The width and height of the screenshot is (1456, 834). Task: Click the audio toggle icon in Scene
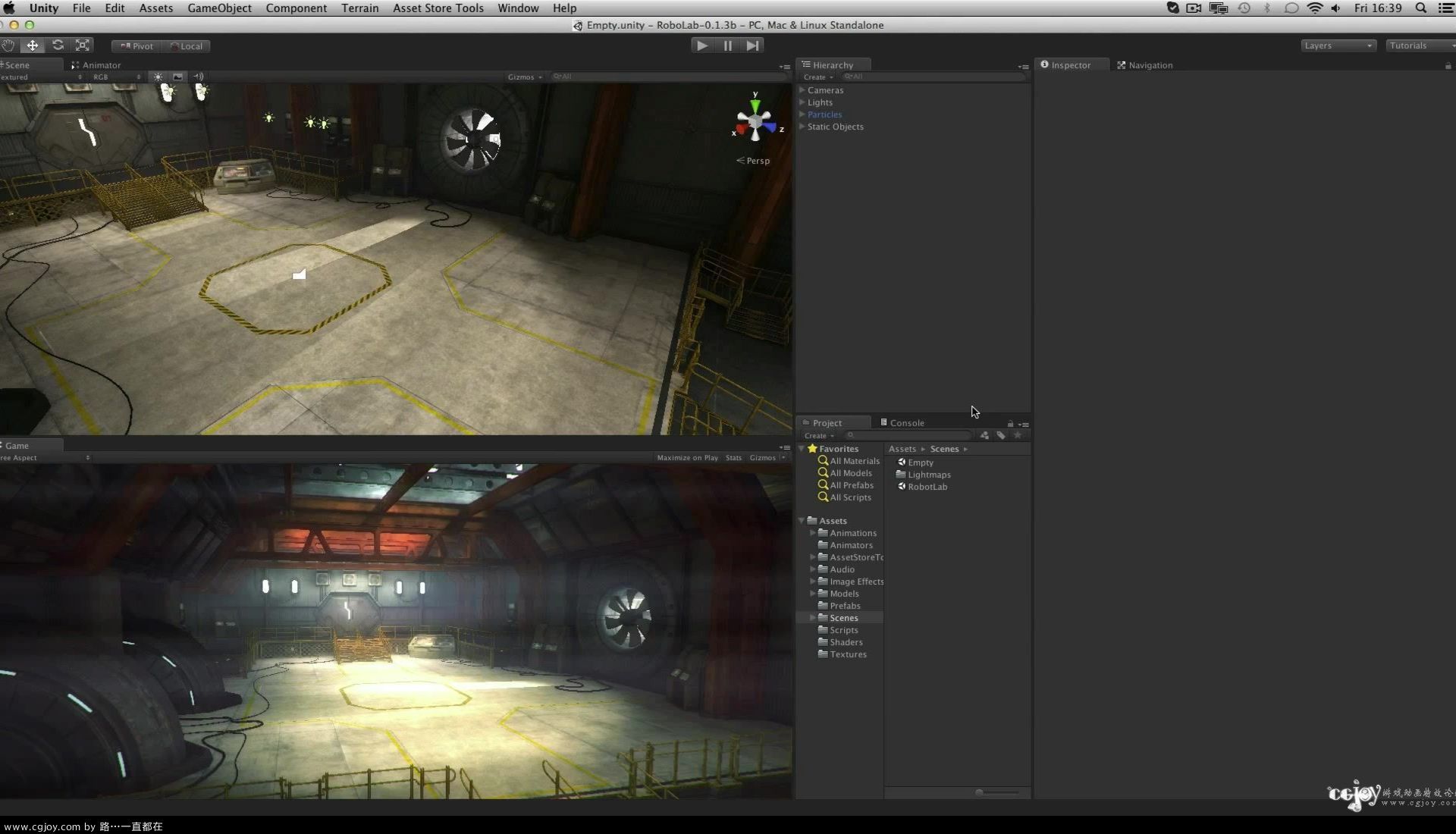pyautogui.click(x=197, y=77)
